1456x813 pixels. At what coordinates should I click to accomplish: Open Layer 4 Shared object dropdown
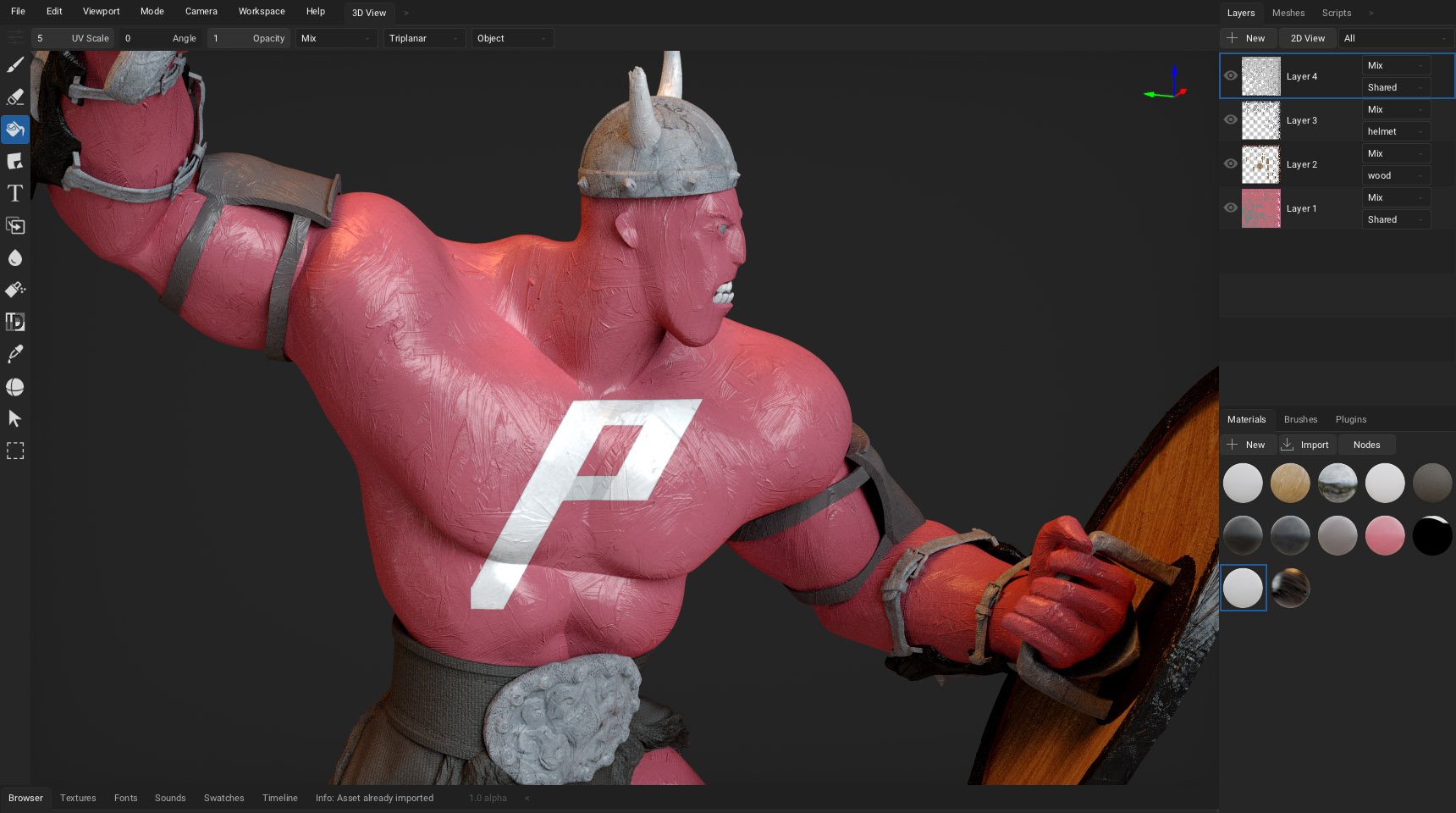1396,87
